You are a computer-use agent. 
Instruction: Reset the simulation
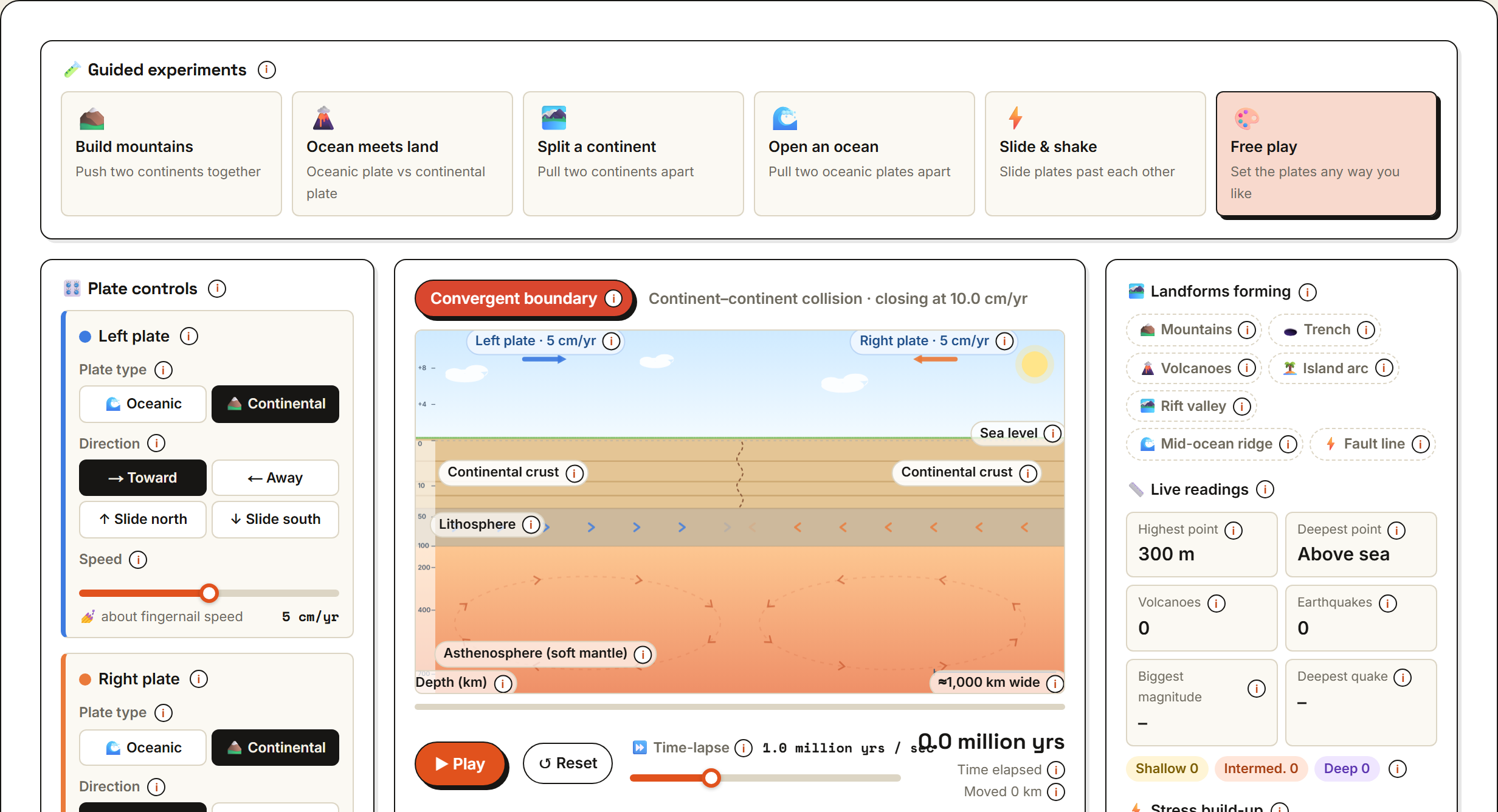click(x=568, y=763)
